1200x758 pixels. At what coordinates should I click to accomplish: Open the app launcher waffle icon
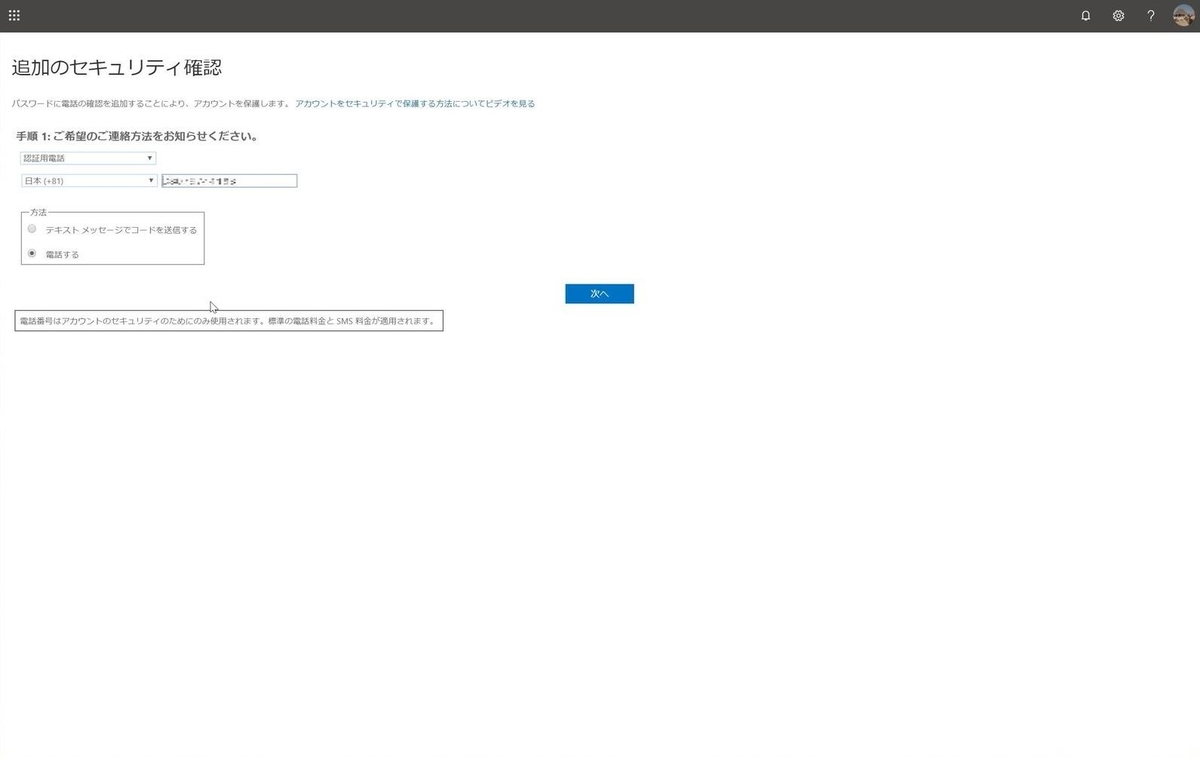(14, 16)
